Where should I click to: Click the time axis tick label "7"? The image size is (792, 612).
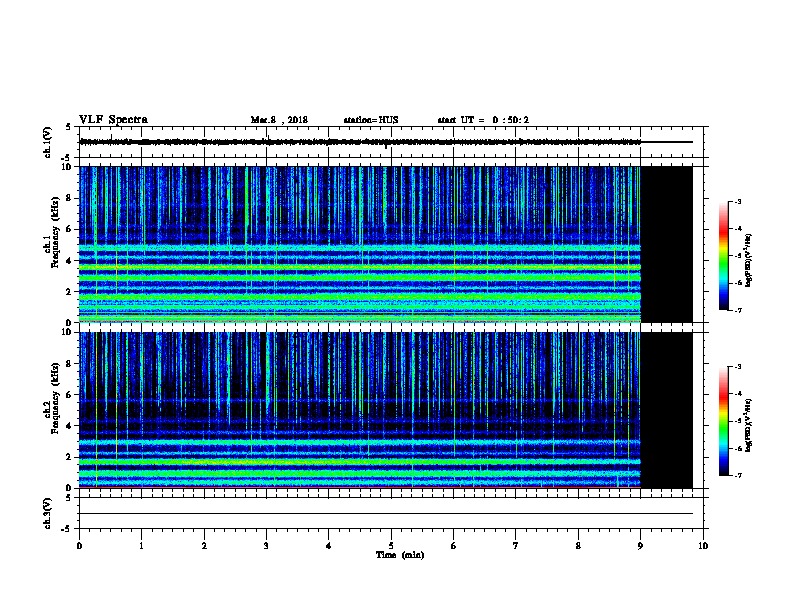click(x=515, y=546)
